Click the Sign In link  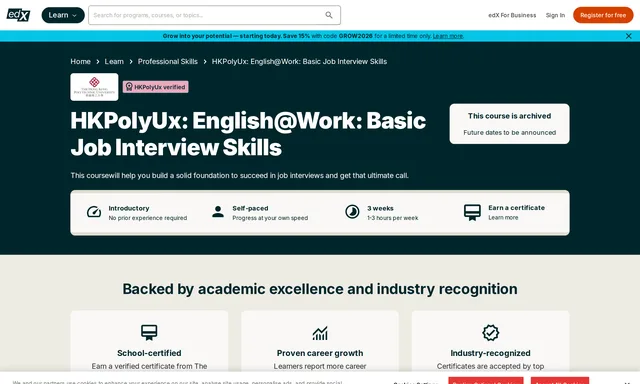[556, 15]
